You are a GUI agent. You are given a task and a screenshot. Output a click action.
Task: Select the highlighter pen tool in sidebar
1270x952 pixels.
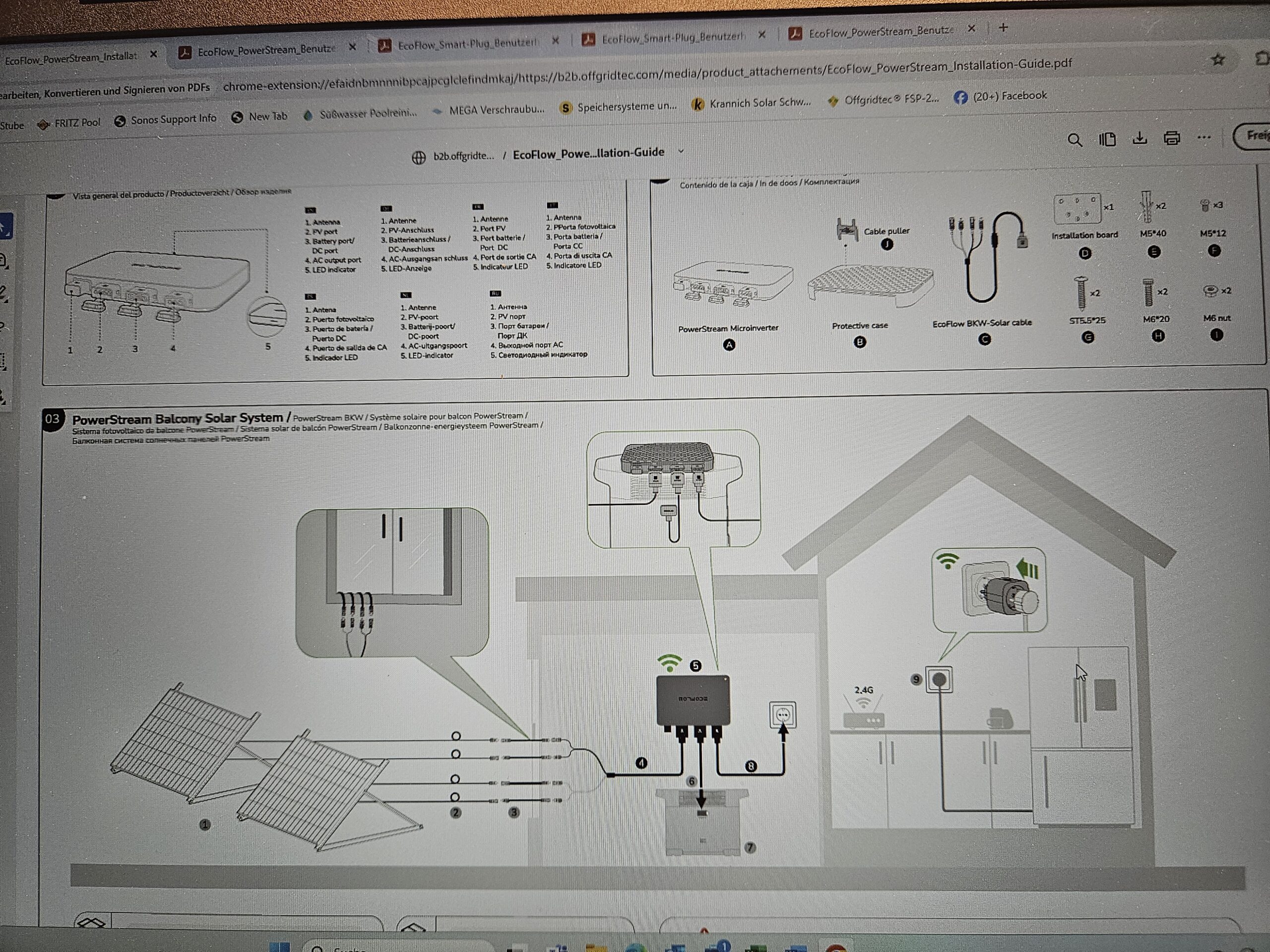[3, 294]
